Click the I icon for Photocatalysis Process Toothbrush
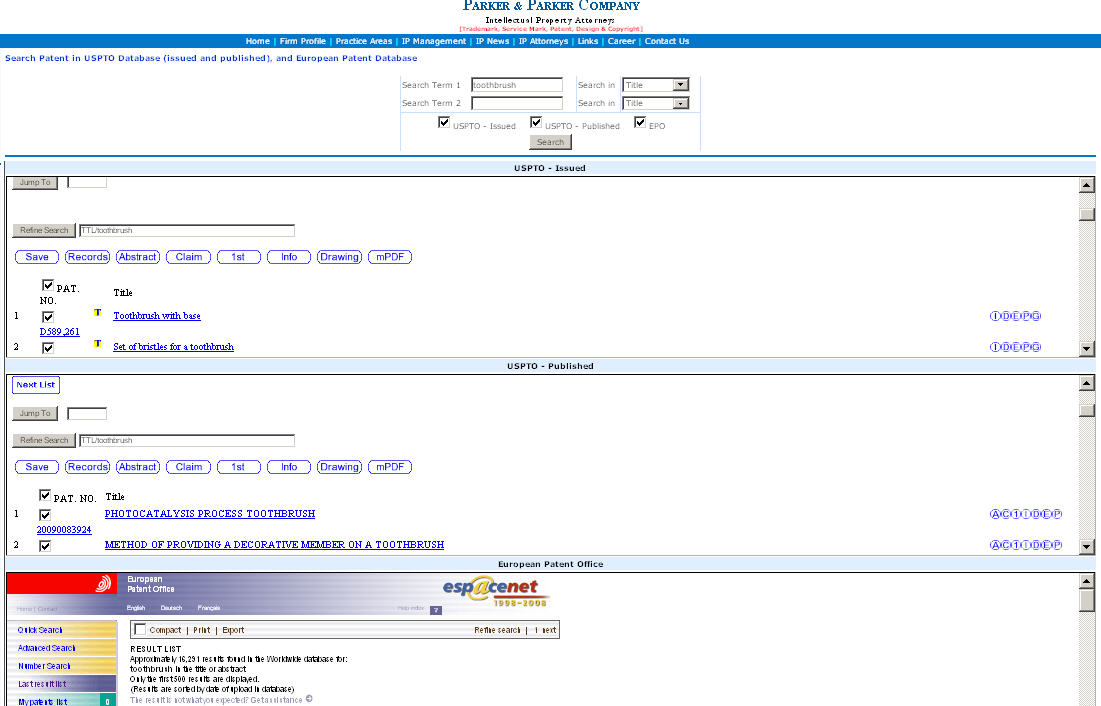Viewport: 1101px width, 706px height. pos(1026,514)
